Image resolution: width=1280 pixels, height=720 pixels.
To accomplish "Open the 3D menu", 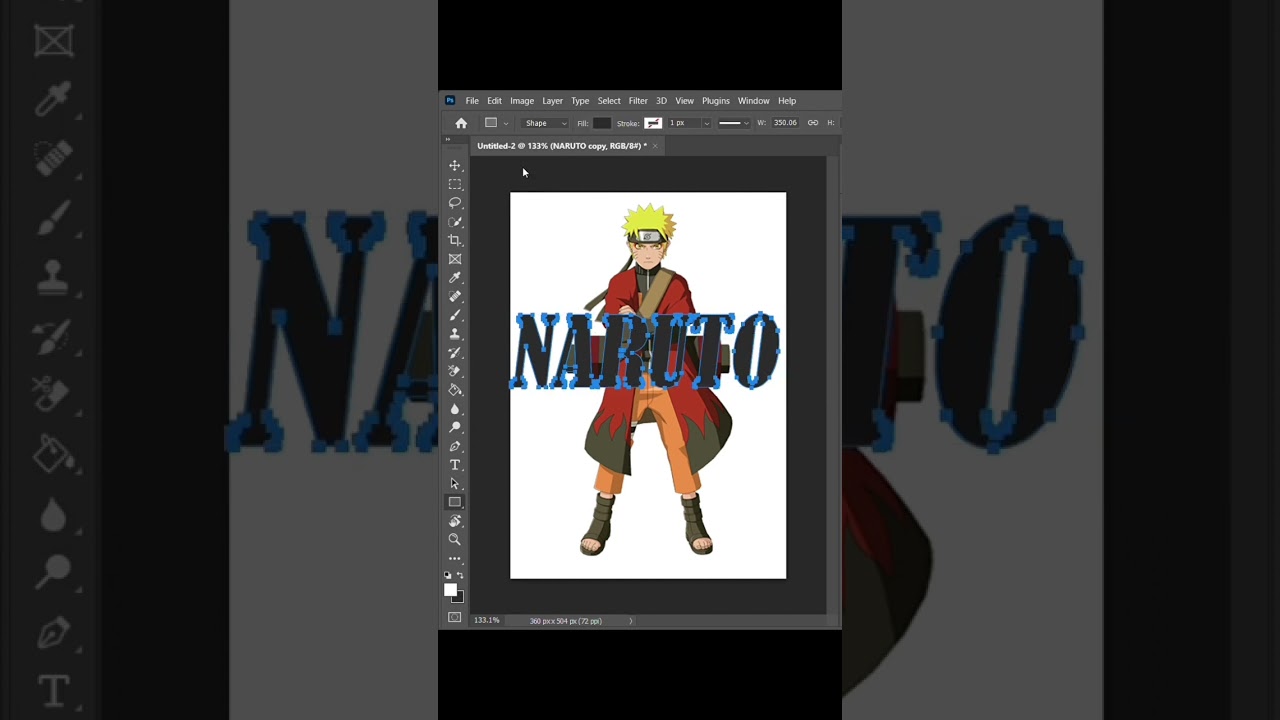I will pos(661,101).
